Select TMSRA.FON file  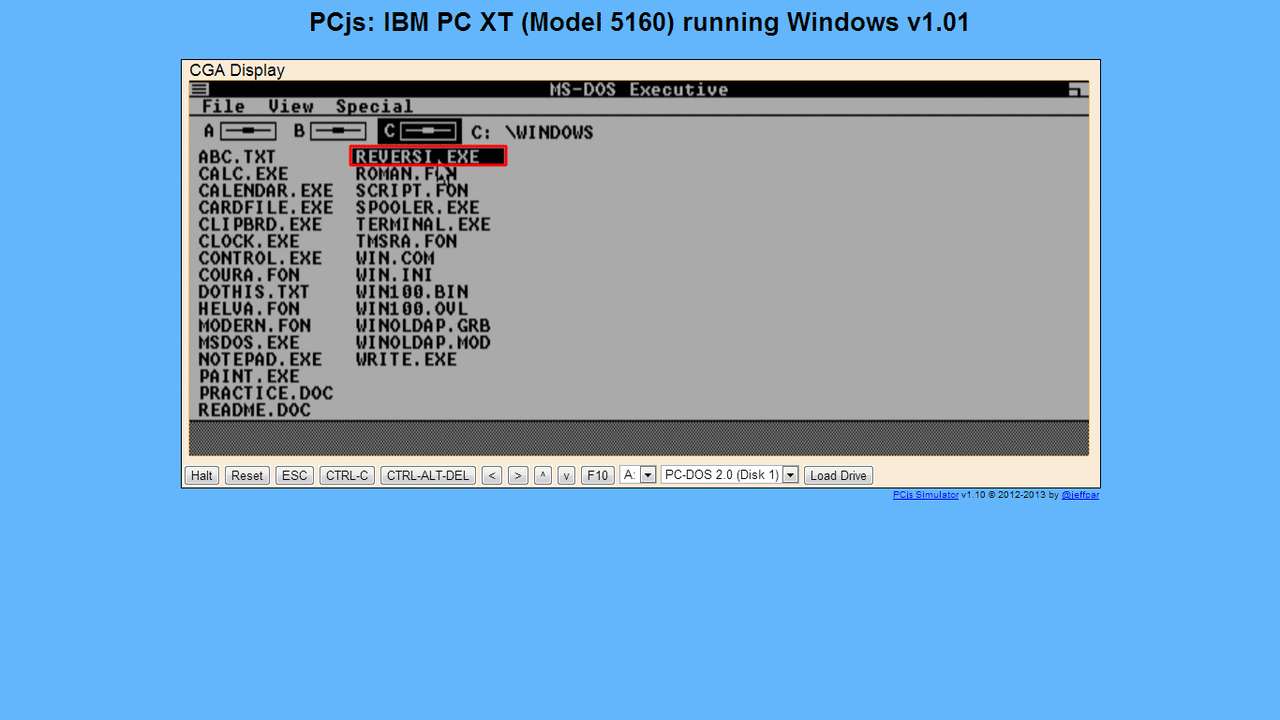406,242
